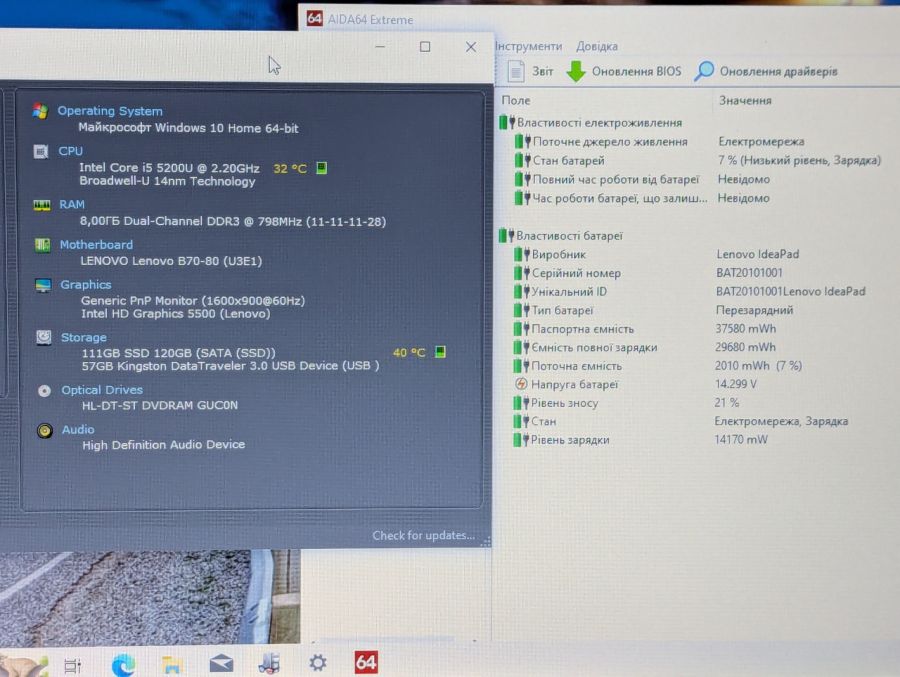Click the AIDA64 icon in the taskbar
This screenshot has height=677, width=900.
[366, 663]
